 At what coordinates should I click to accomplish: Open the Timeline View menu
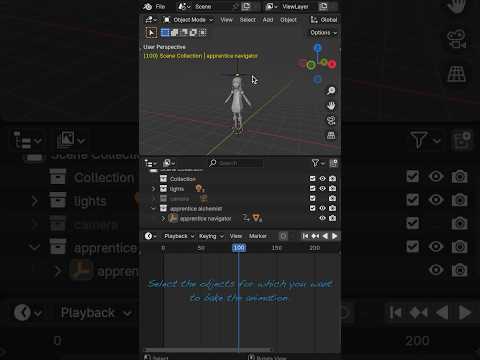tap(236, 236)
